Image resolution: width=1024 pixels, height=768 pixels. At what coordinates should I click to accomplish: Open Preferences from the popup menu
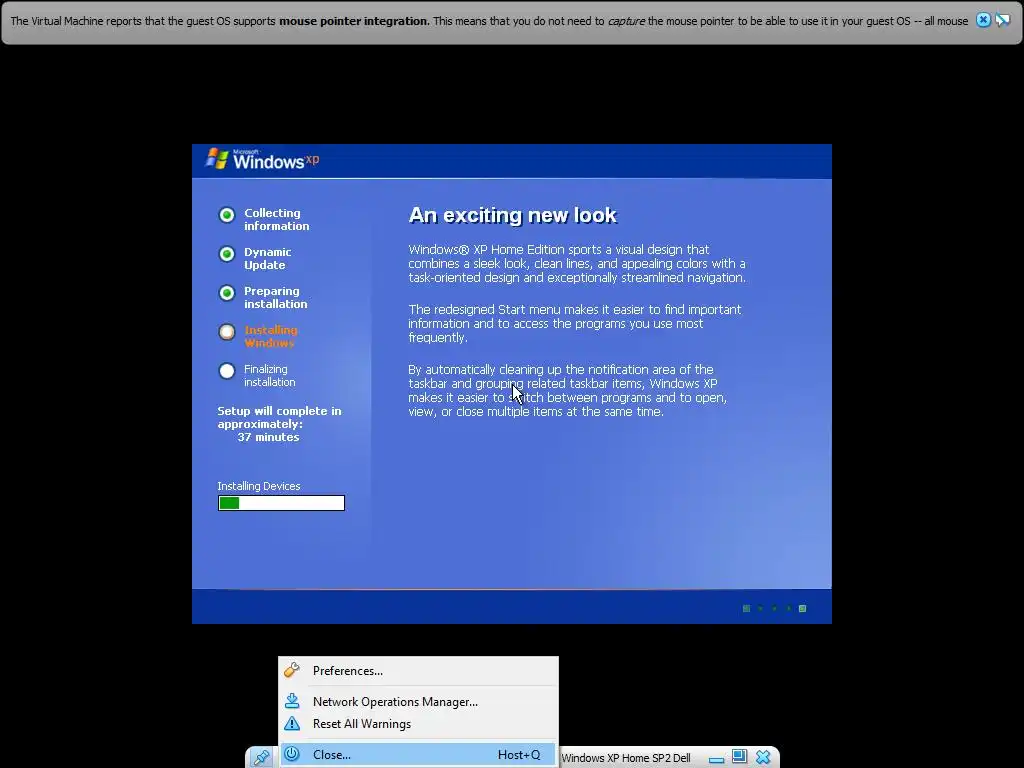pyautogui.click(x=418, y=671)
